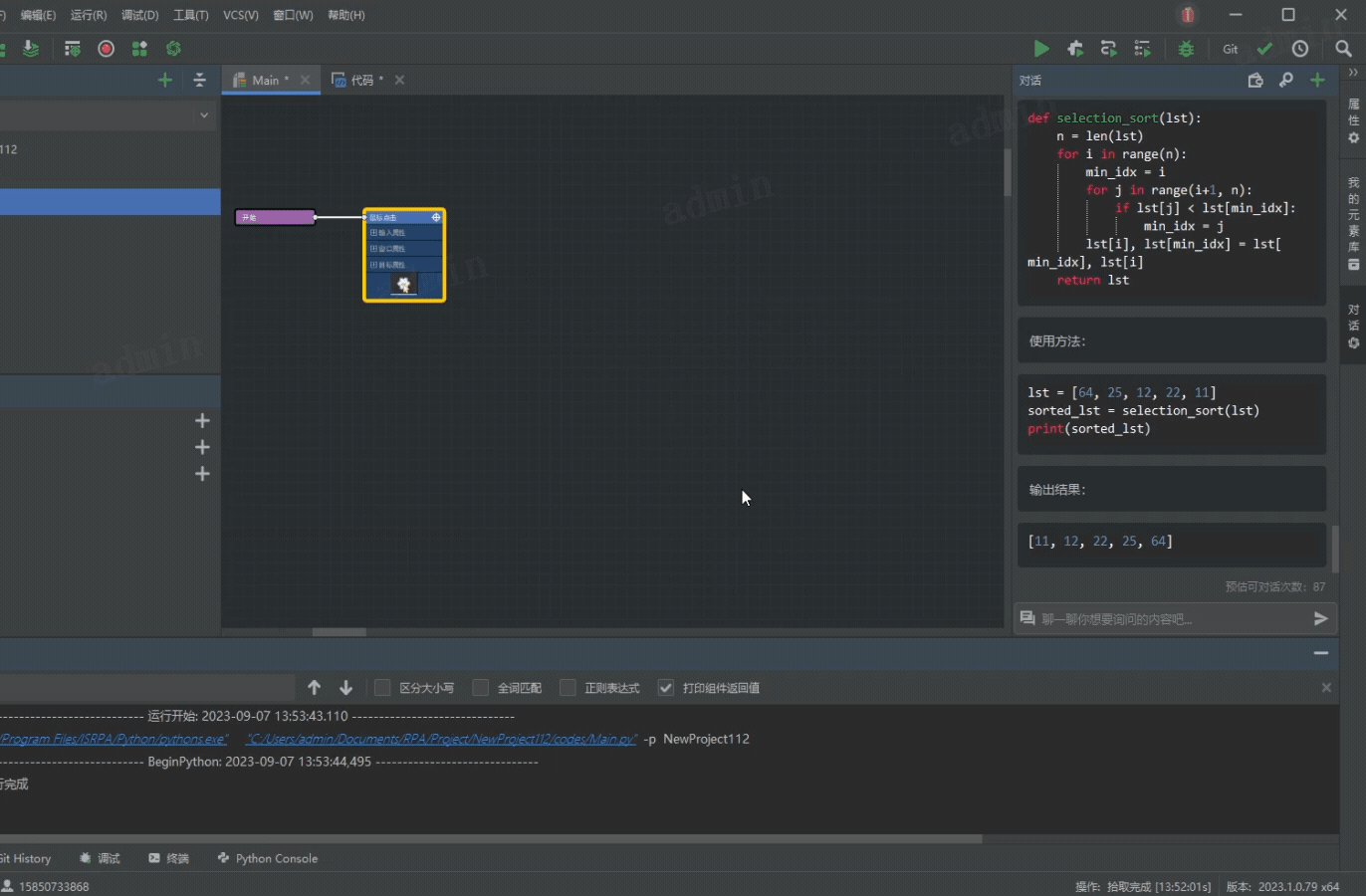
Task: Collapse the bottom output panel
Action: tap(1321, 653)
